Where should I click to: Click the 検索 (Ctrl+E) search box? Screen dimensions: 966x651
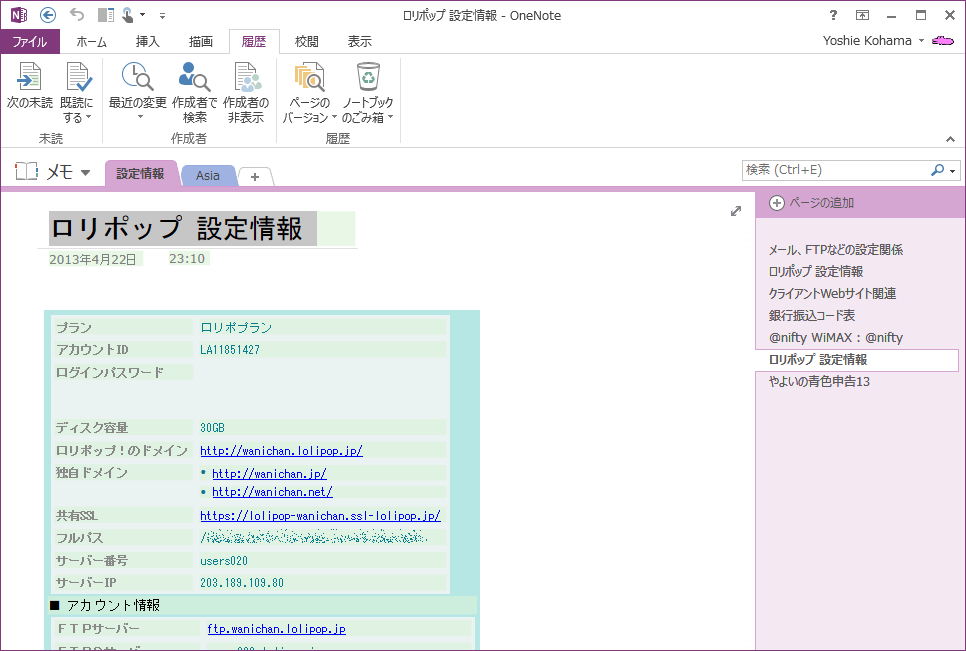(x=835, y=170)
